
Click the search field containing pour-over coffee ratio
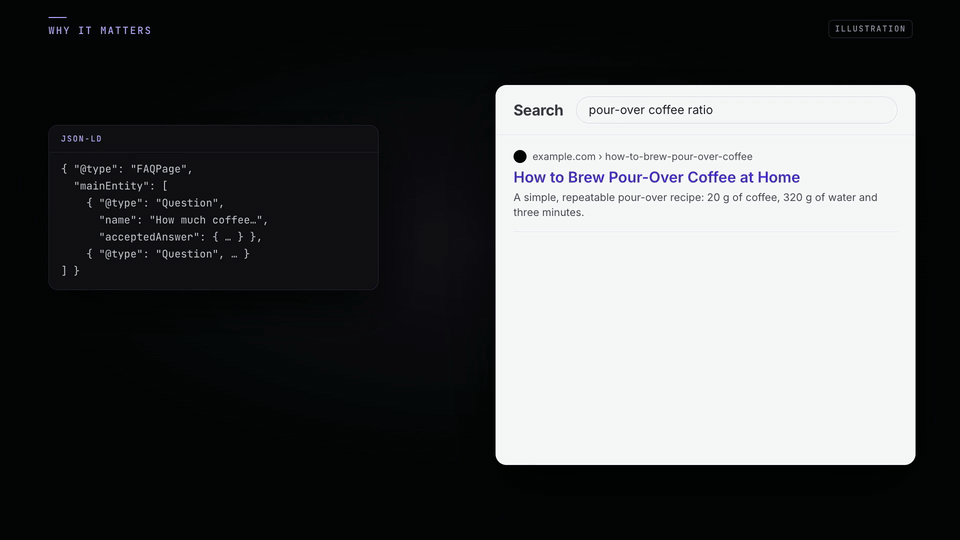pos(737,110)
